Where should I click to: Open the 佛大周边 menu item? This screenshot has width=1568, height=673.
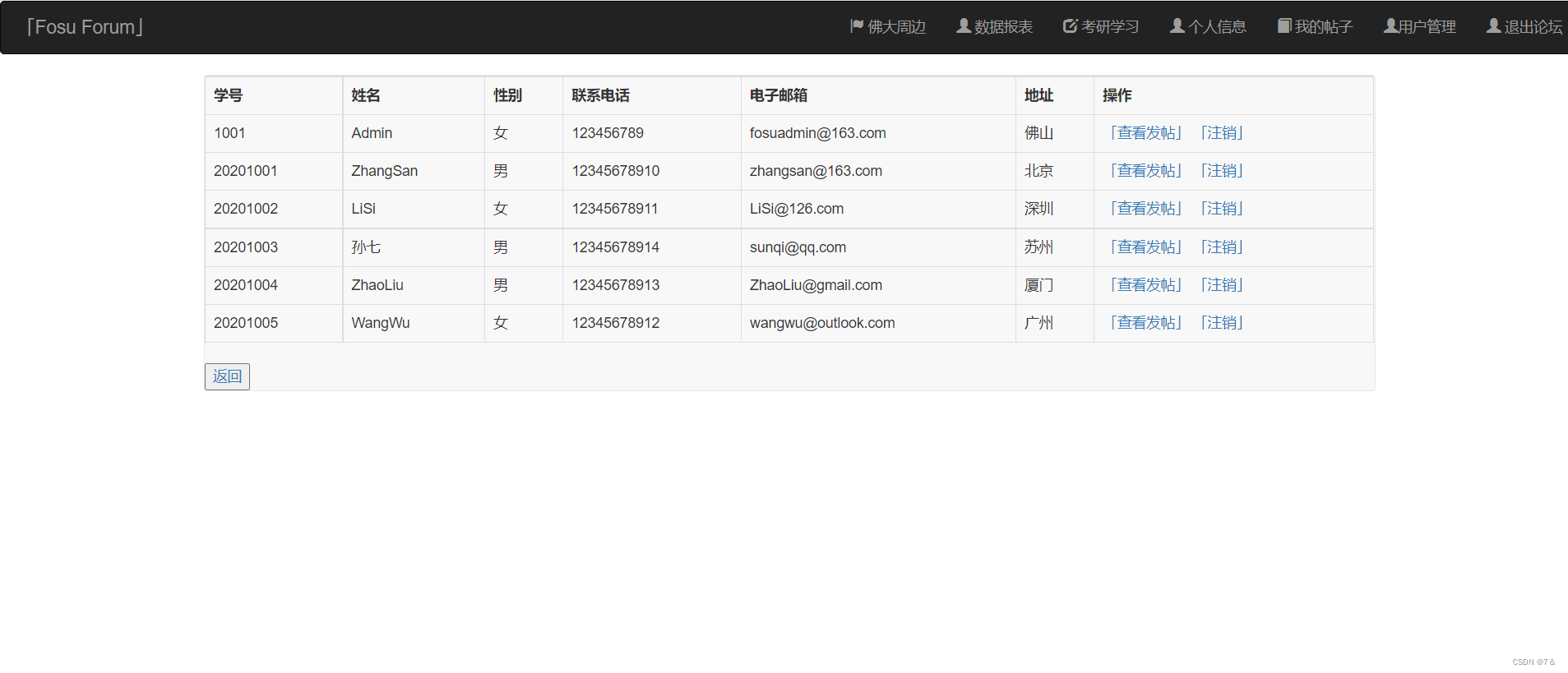[x=888, y=27]
